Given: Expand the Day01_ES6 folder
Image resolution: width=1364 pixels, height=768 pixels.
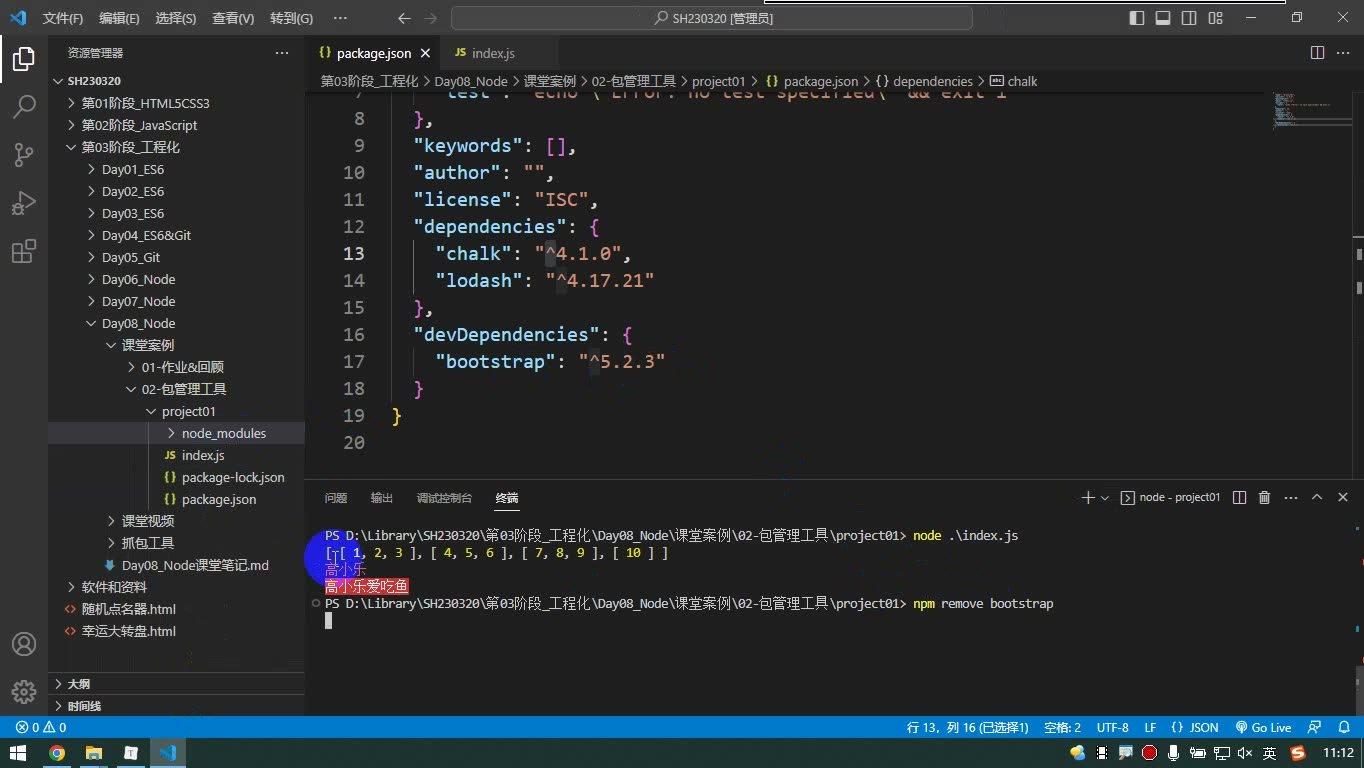Looking at the screenshot, I should [176, 169].
